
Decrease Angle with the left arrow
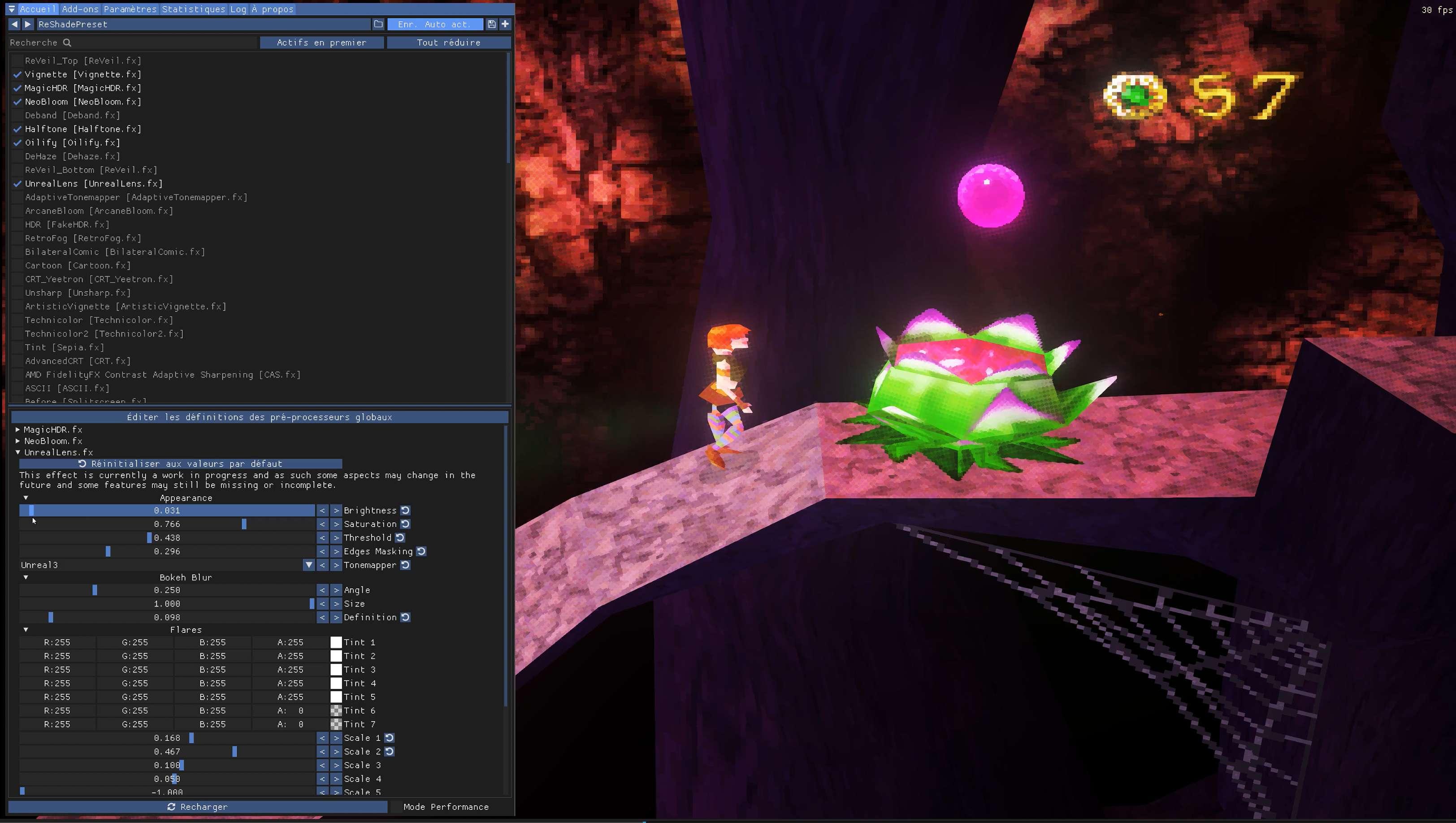click(322, 590)
